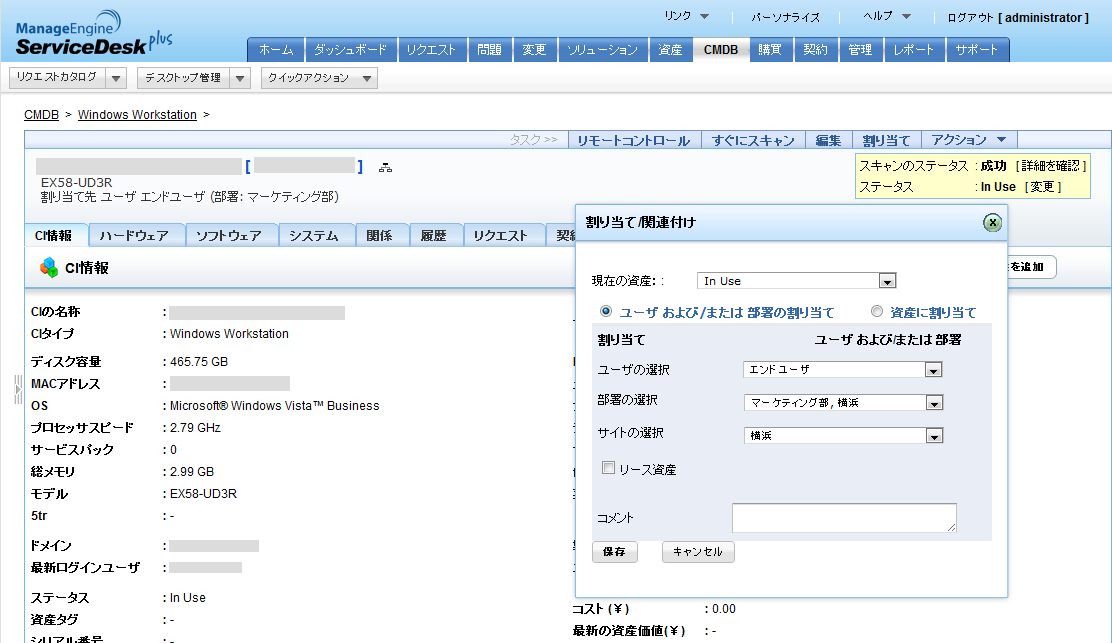The width and height of the screenshot is (1112, 643).
Task: Click the キャンセル button
Action: [x=698, y=552]
